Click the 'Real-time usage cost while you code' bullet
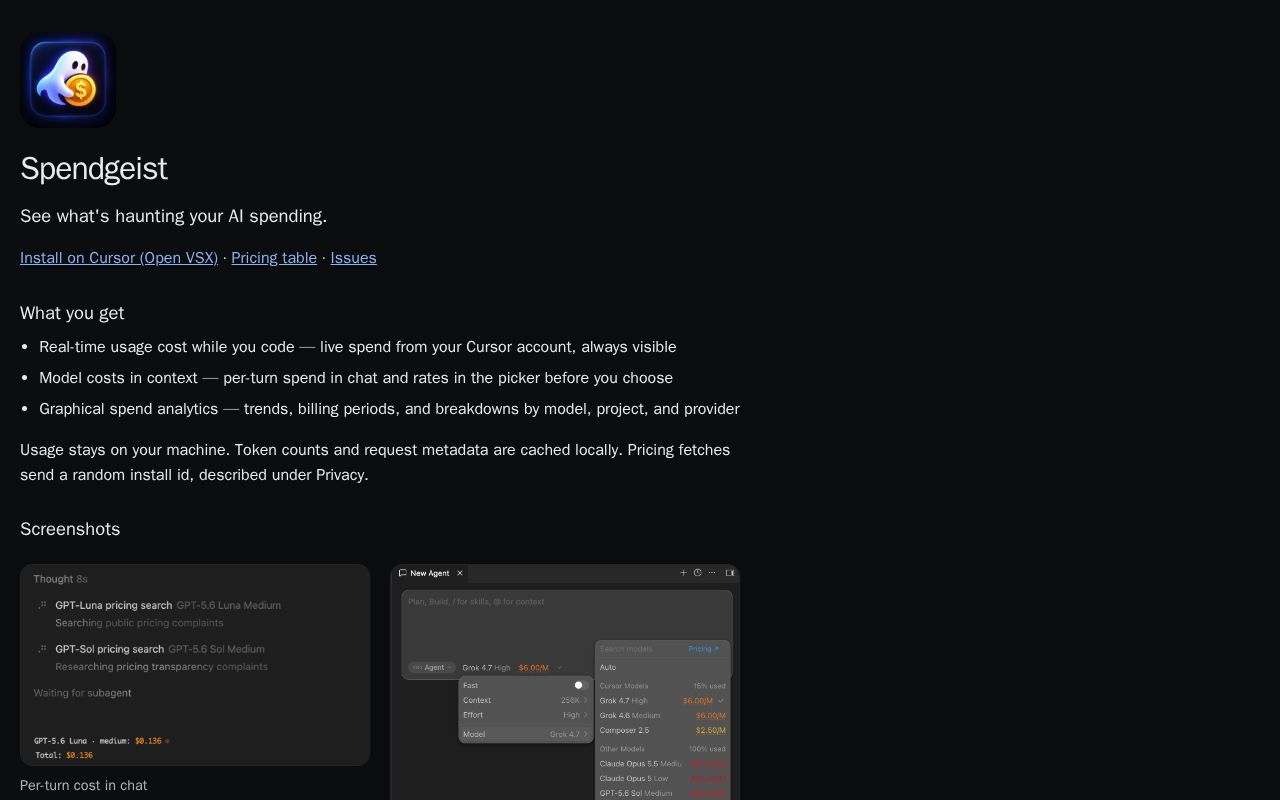The width and height of the screenshot is (1280, 800). point(358,347)
